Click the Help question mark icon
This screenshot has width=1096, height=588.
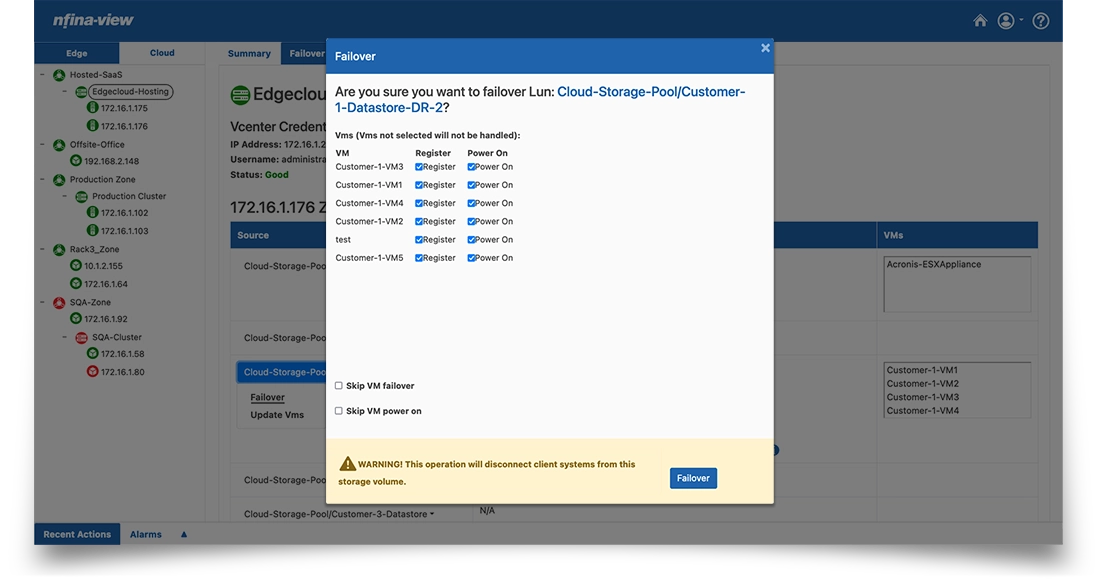coord(1040,20)
